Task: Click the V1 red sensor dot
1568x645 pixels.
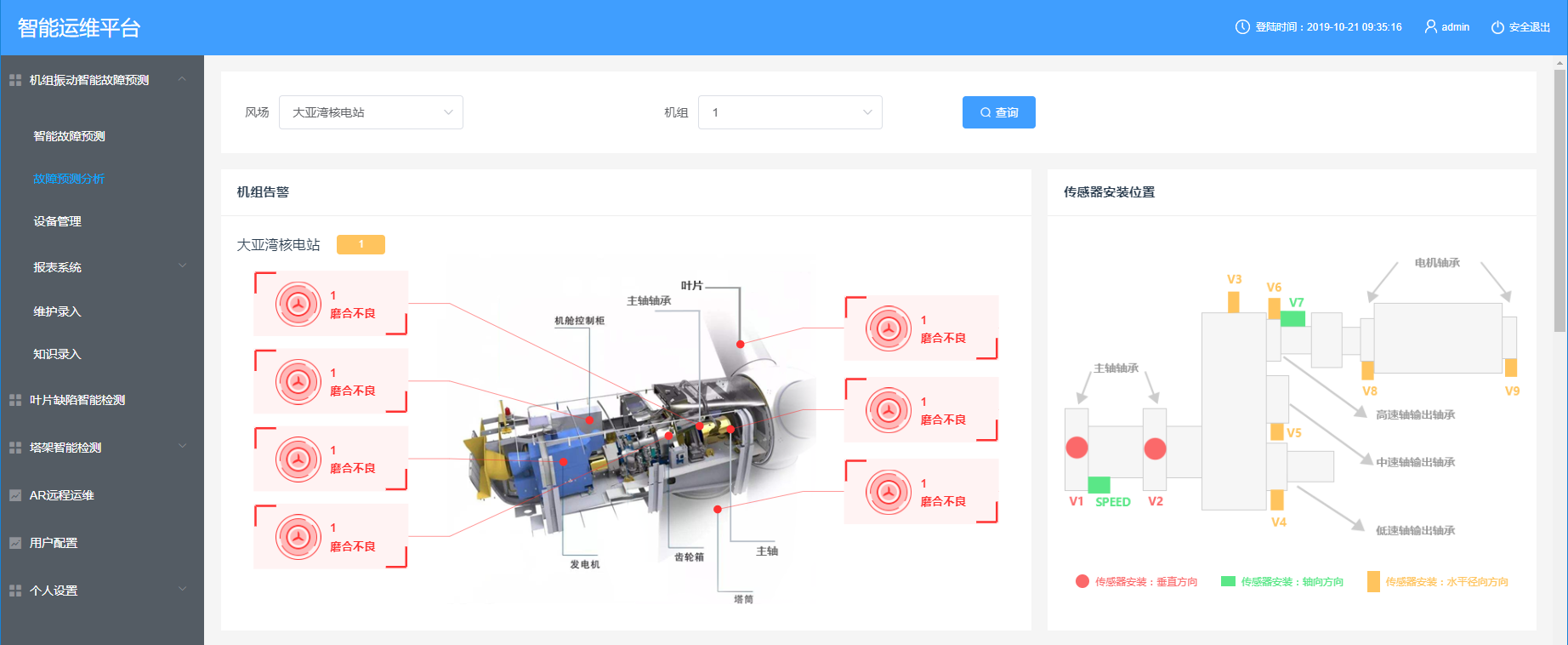Action: coord(1077,448)
